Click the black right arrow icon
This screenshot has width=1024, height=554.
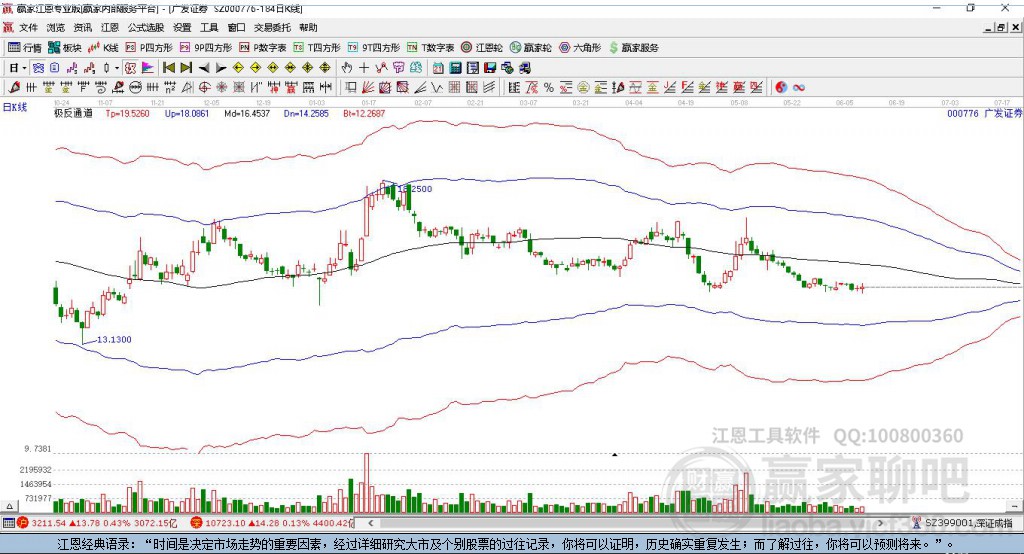[x=221, y=68]
